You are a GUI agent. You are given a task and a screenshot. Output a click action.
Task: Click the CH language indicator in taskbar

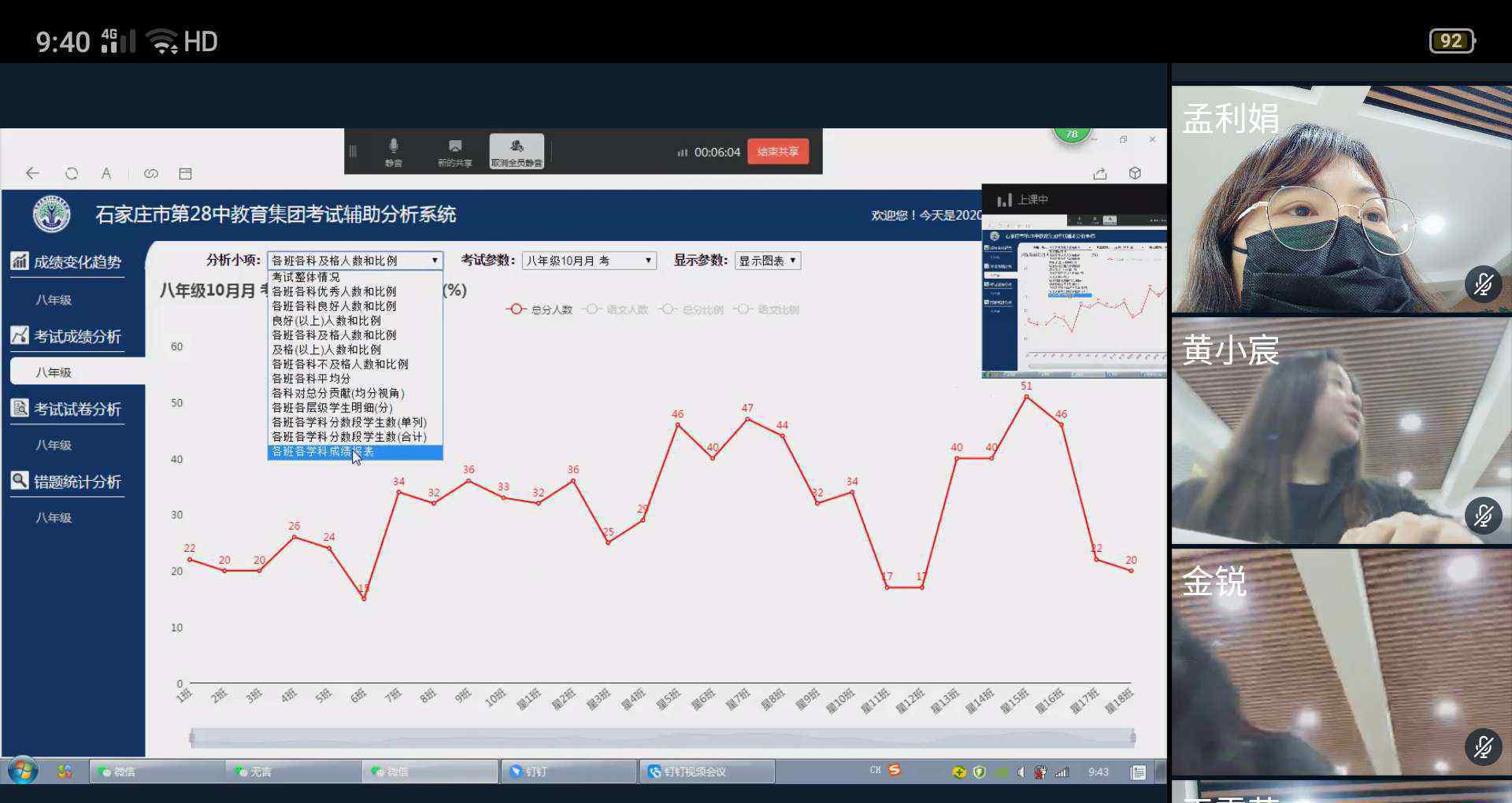pos(875,770)
